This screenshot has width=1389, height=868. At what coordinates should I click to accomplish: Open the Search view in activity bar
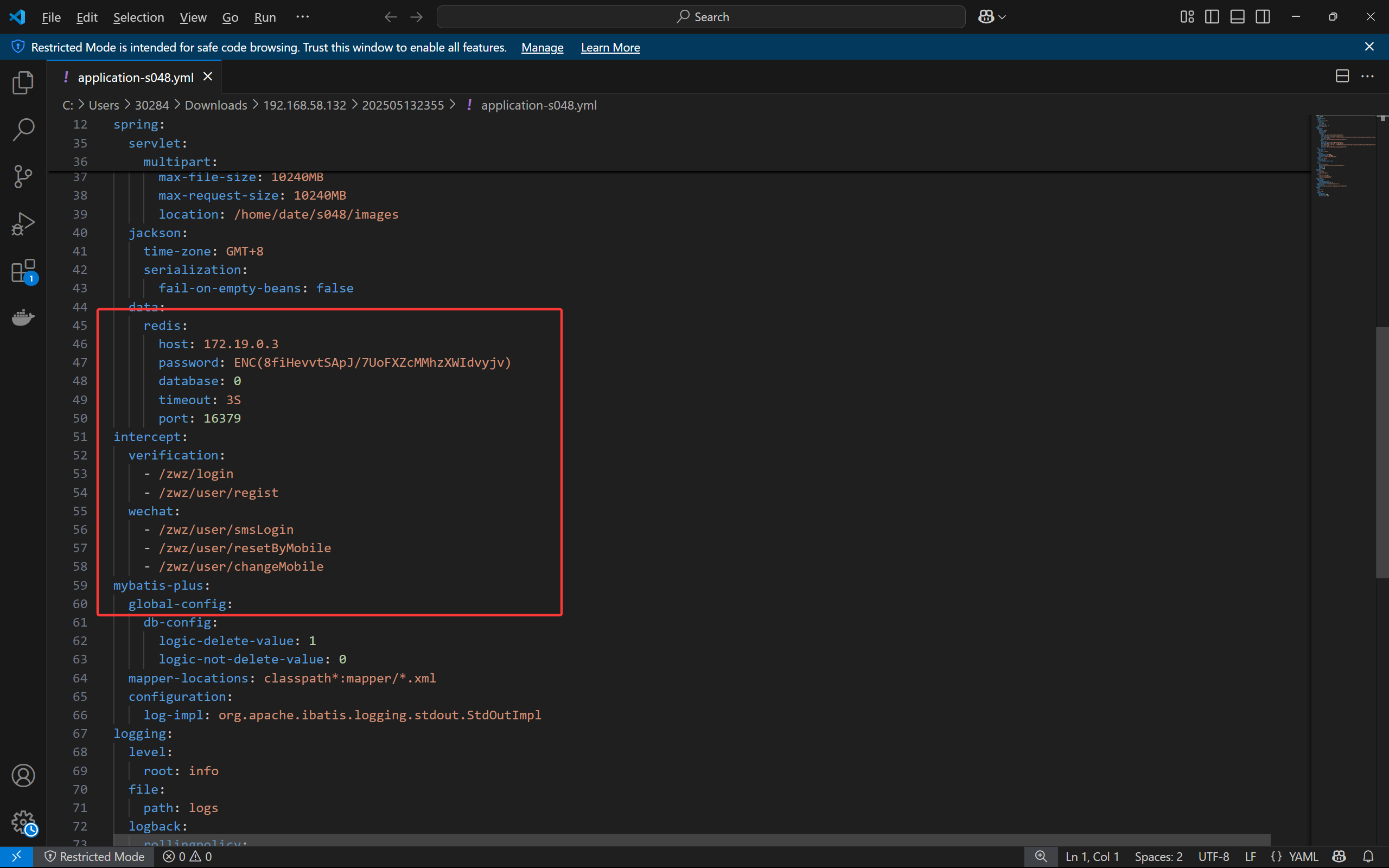[x=23, y=130]
